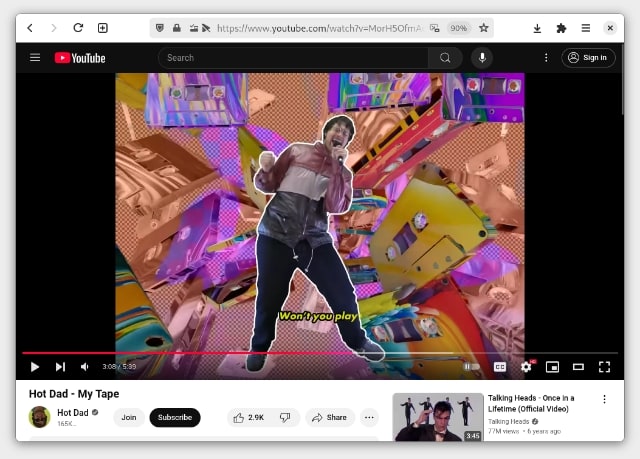This screenshot has width=640, height=459.
Task: Dislike this video
Action: [285, 417]
